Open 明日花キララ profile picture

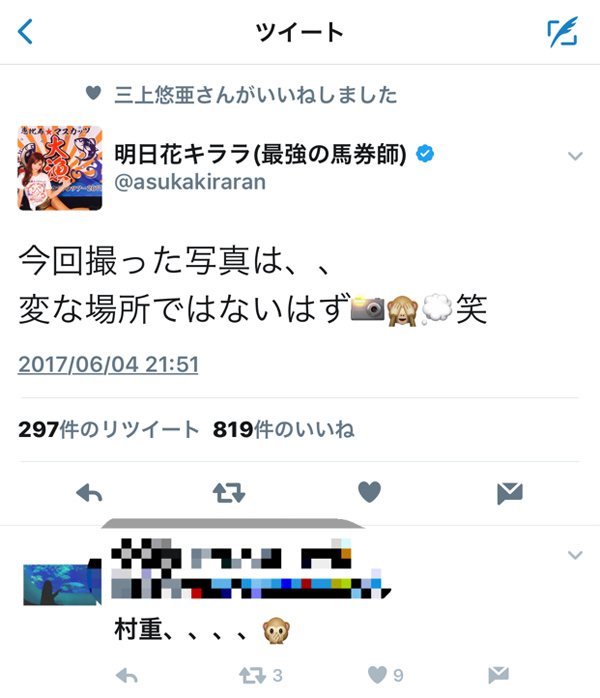coord(60,168)
